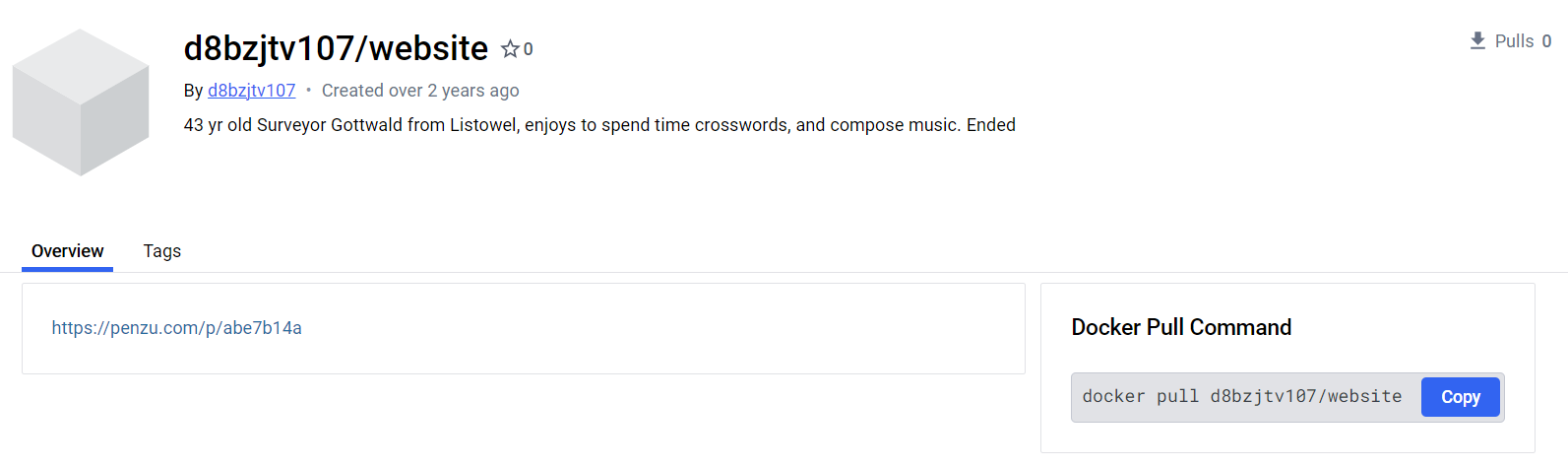The width and height of the screenshot is (1568, 467).
Task: Click the Docker Pull Command heading
Action: coord(1181,327)
